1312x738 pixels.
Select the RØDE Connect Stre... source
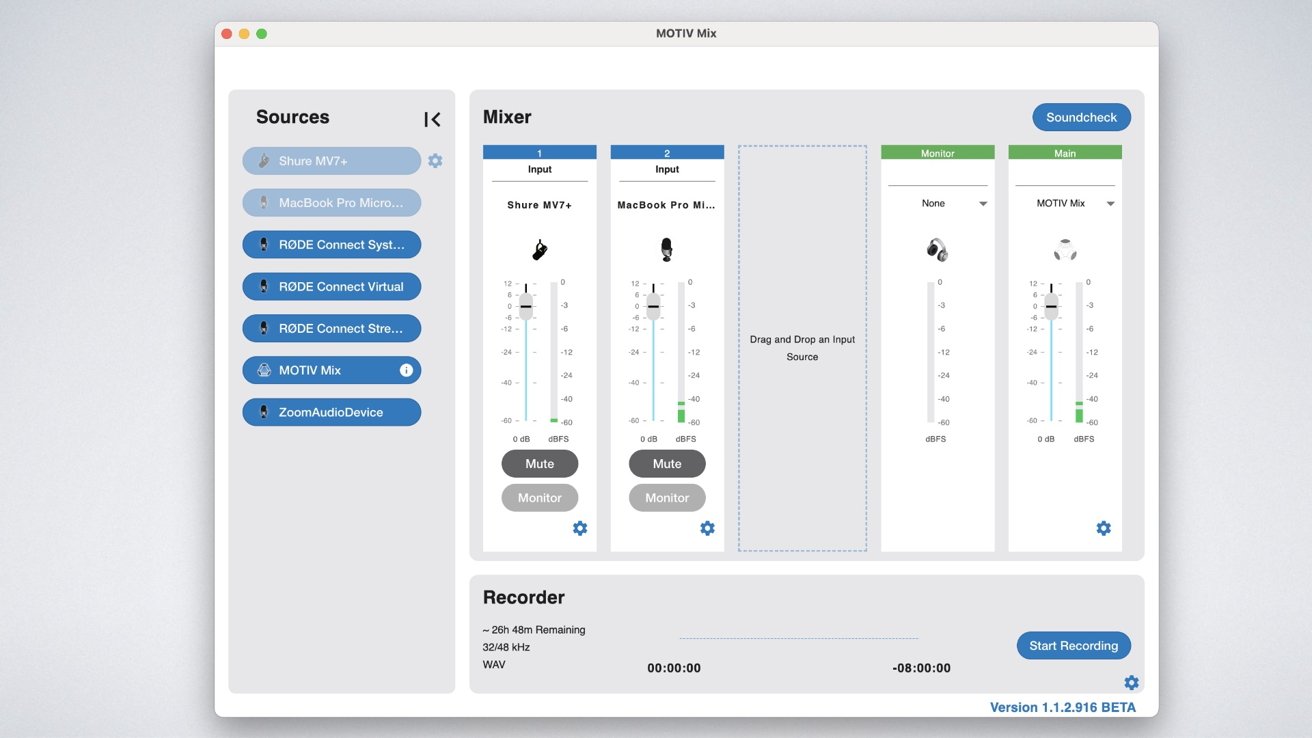[x=331, y=328]
